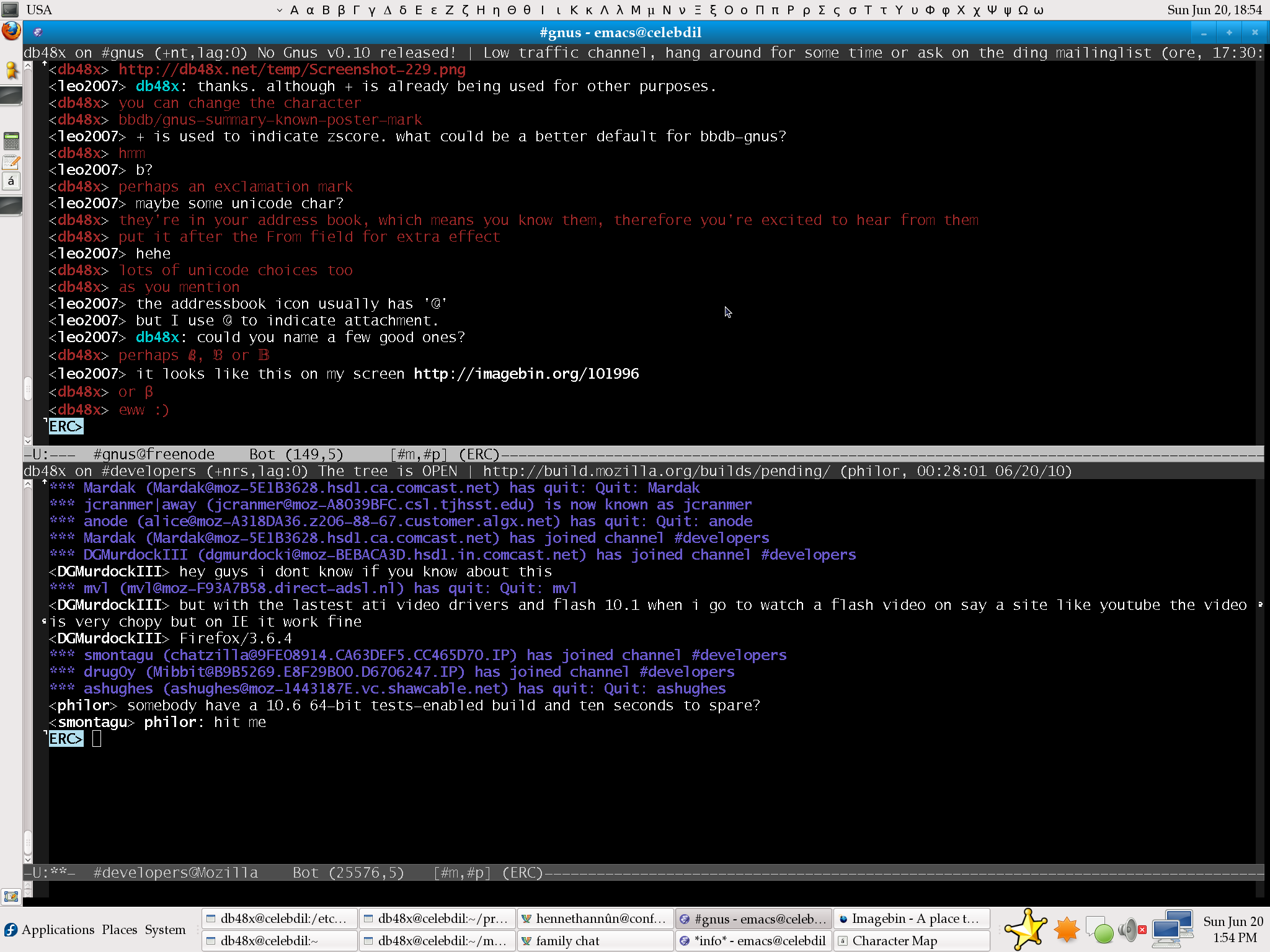This screenshot has height=952, width=1270.
Task: Click the Emacs icon in the window title bar
Action: (x=38, y=32)
